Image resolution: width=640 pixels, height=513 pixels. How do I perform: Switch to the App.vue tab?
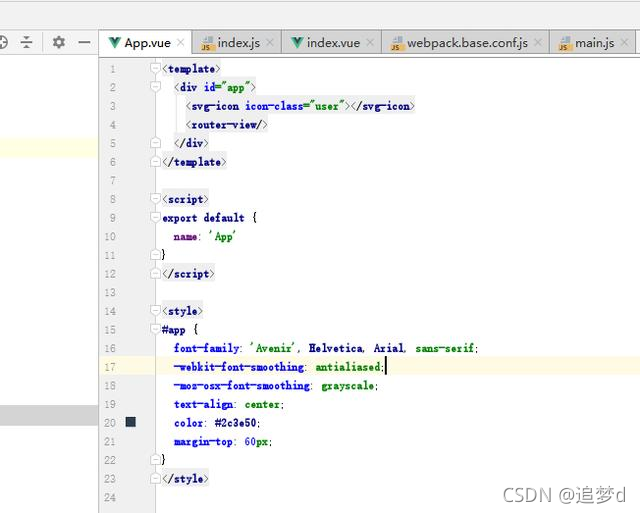tap(145, 43)
